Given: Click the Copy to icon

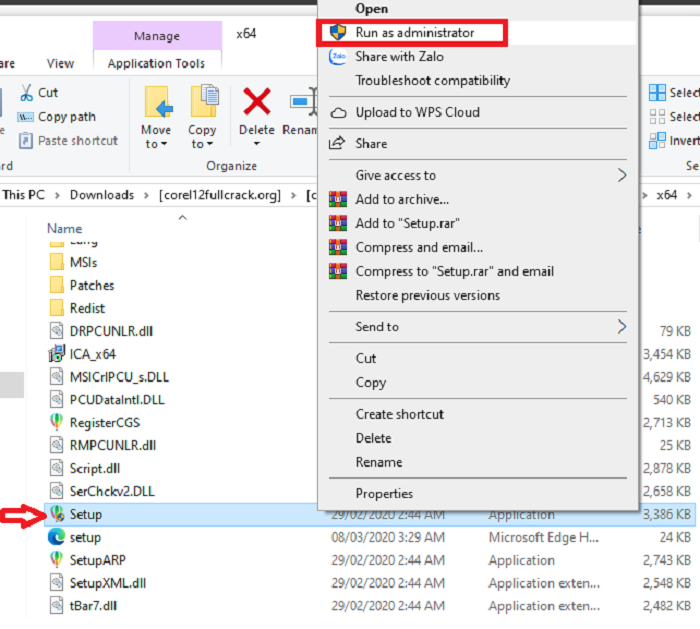Looking at the screenshot, I should [204, 101].
